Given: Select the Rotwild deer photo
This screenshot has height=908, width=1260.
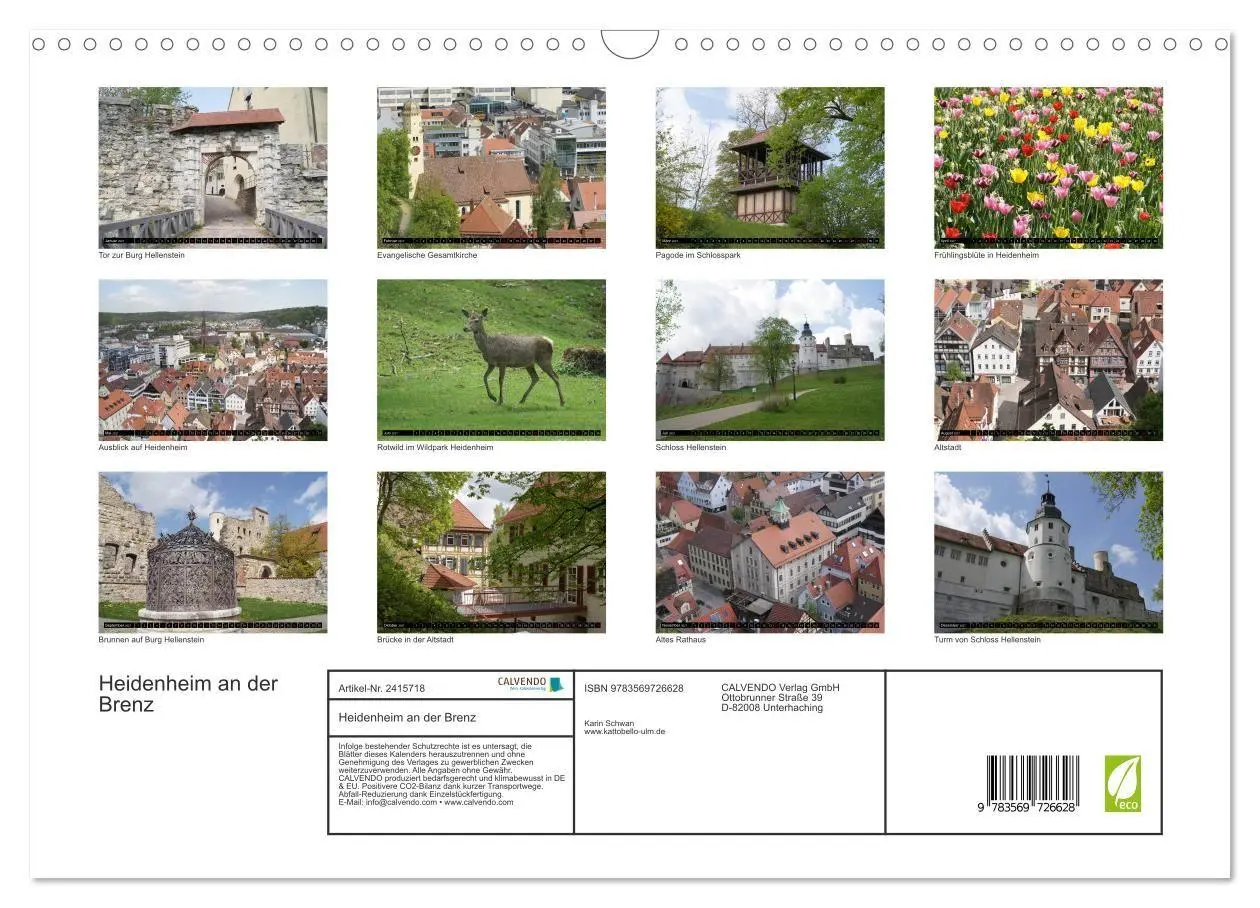Looking at the screenshot, I should 491,360.
